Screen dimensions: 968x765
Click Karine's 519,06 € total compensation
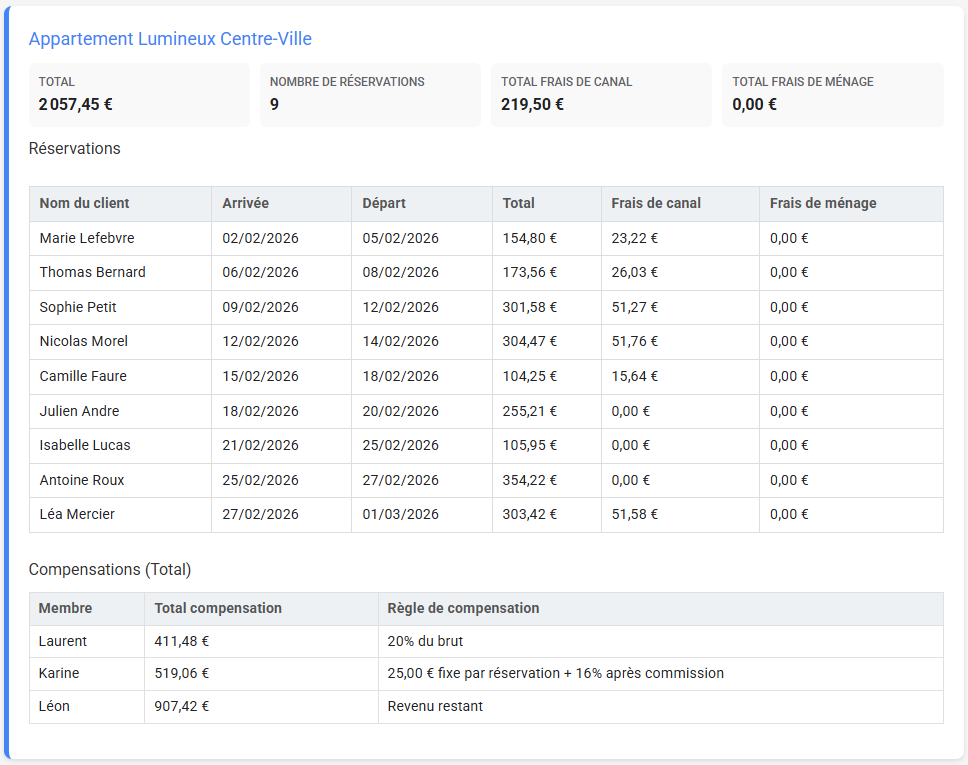click(x=182, y=673)
